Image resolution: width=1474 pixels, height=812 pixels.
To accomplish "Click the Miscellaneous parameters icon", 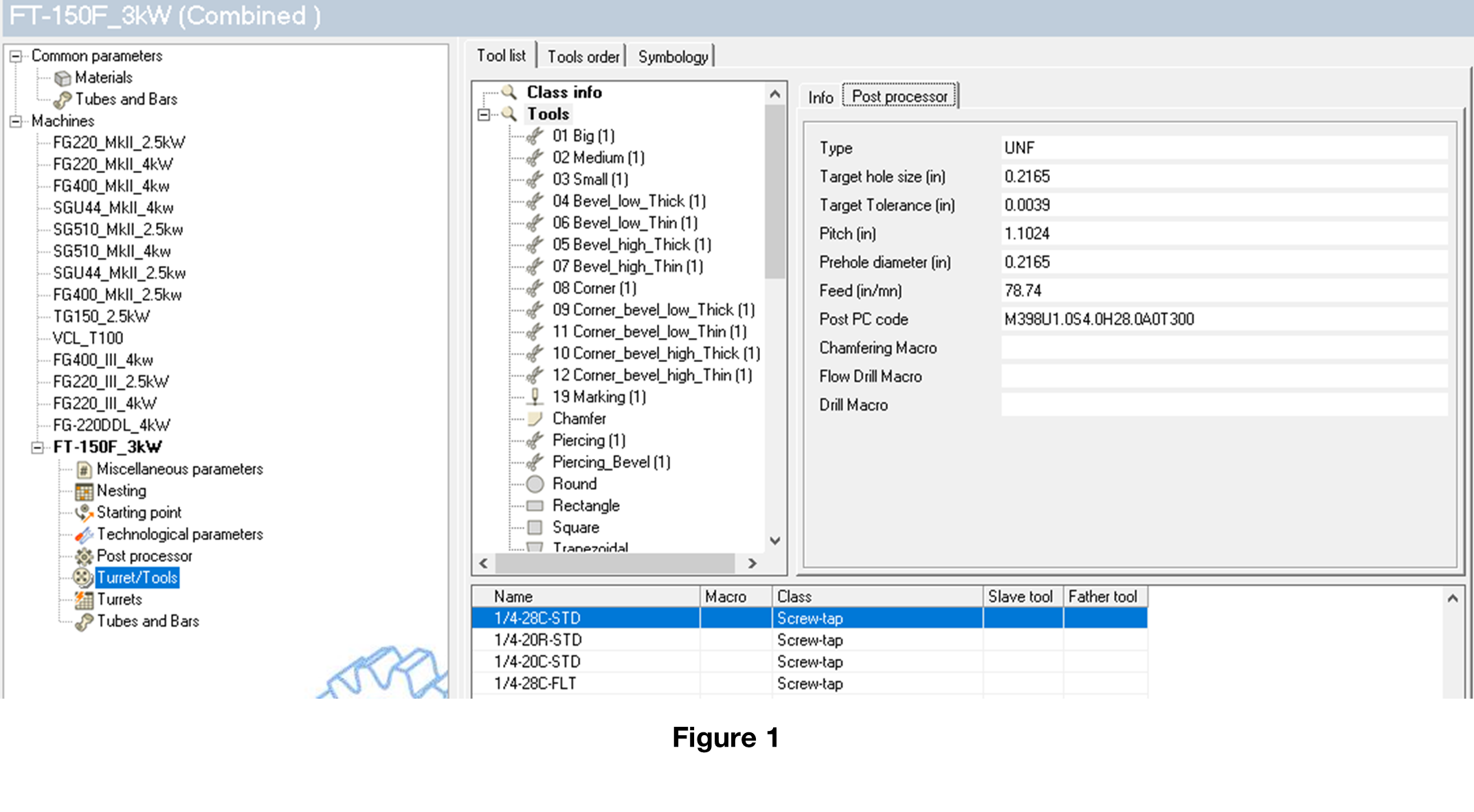I will (84, 469).
